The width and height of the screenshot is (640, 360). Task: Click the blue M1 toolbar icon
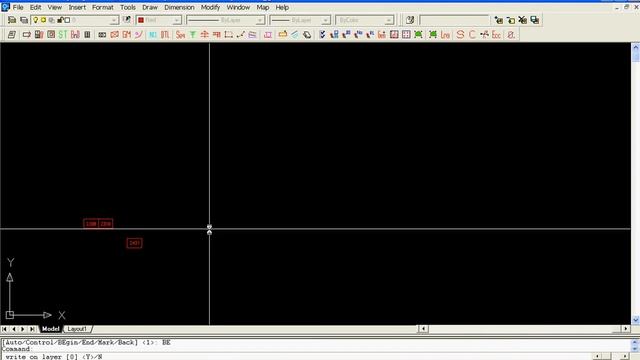point(153,35)
